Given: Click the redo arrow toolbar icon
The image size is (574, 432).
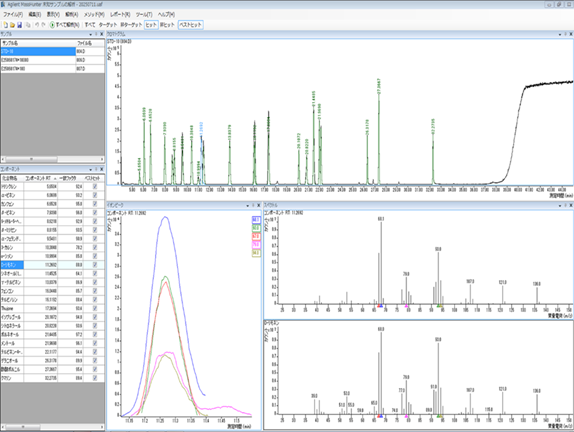Looking at the screenshot, I should click(44, 25).
